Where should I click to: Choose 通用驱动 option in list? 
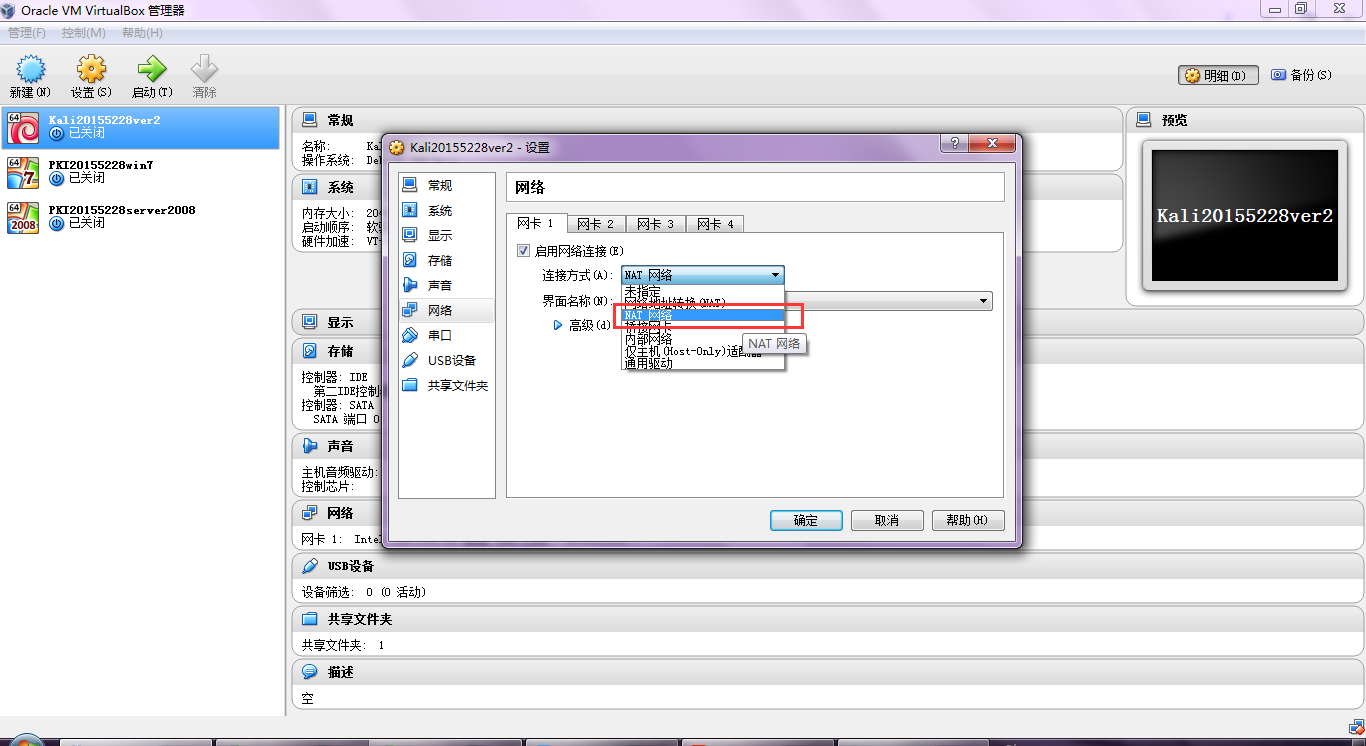(702, 363)
